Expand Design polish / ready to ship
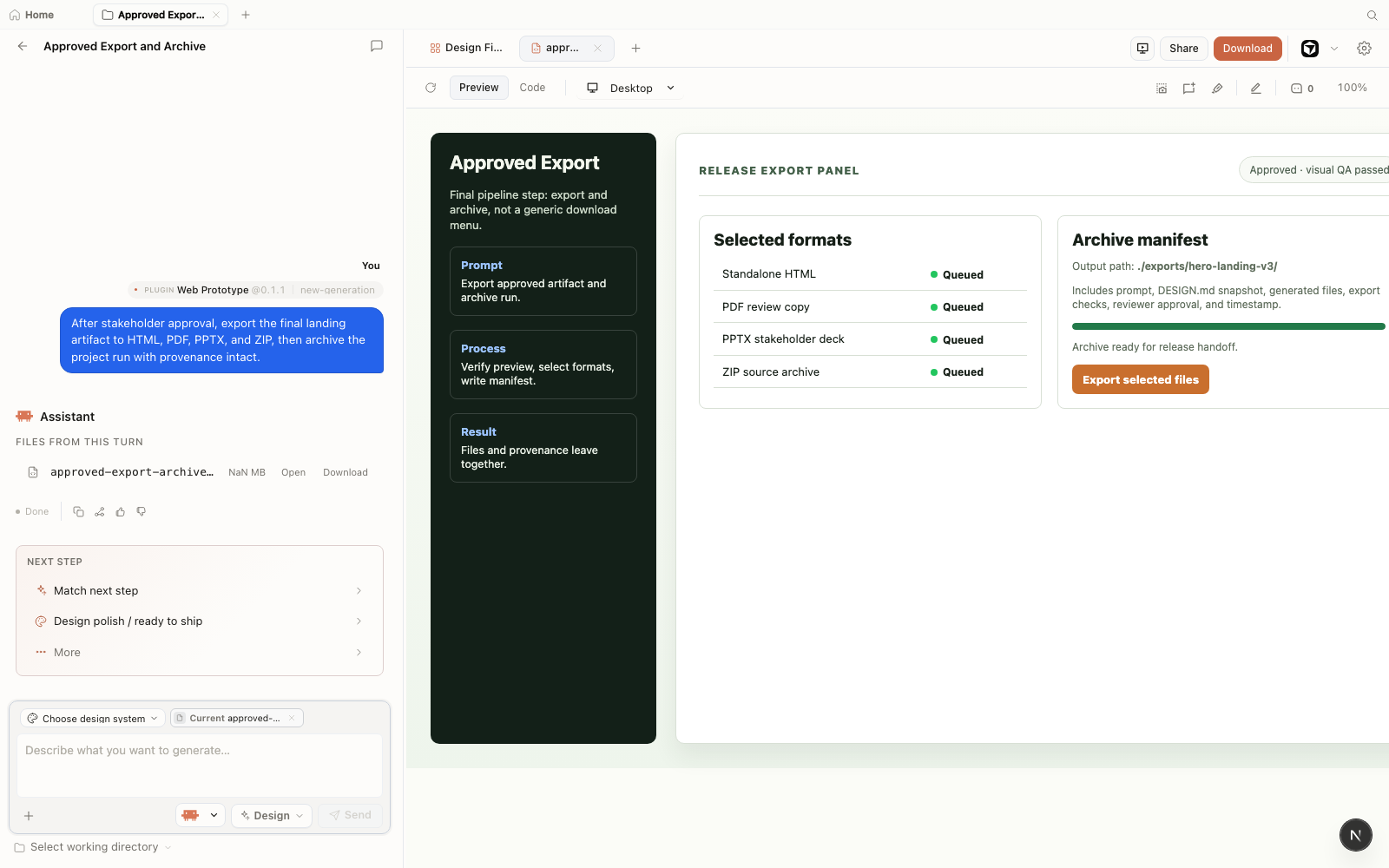The height and width of the screenshot is (868, 1389). click(200, 621)
